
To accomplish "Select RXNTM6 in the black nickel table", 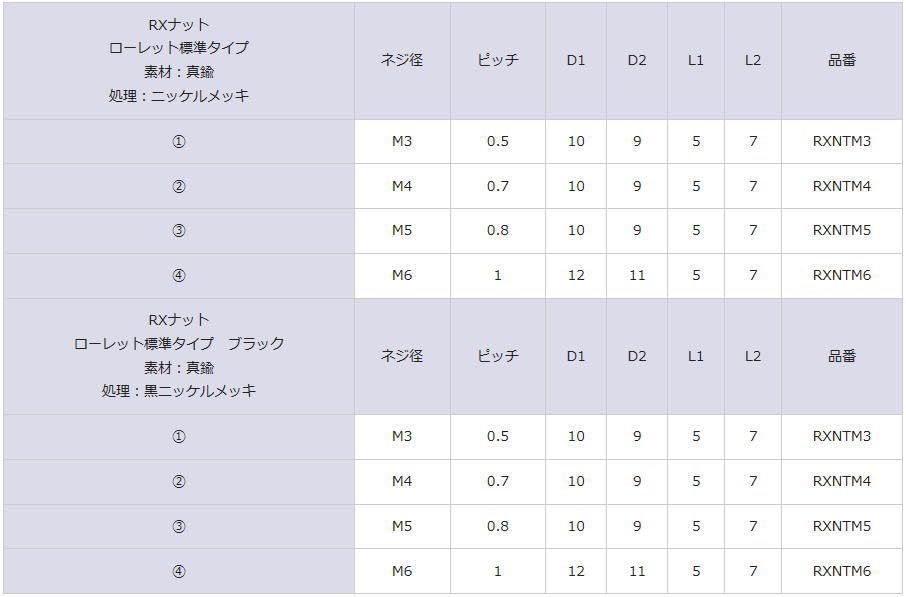I will [841, 572].
